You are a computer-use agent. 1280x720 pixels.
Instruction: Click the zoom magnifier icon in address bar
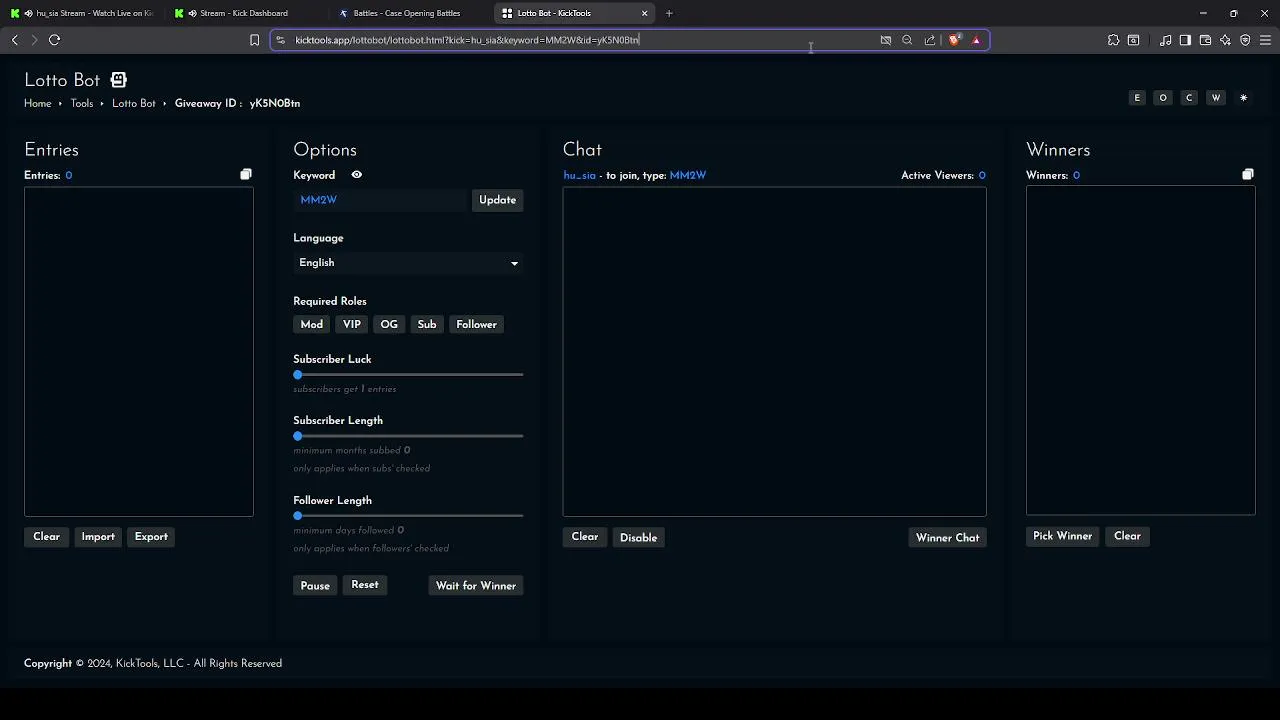[x=907, y=40]
